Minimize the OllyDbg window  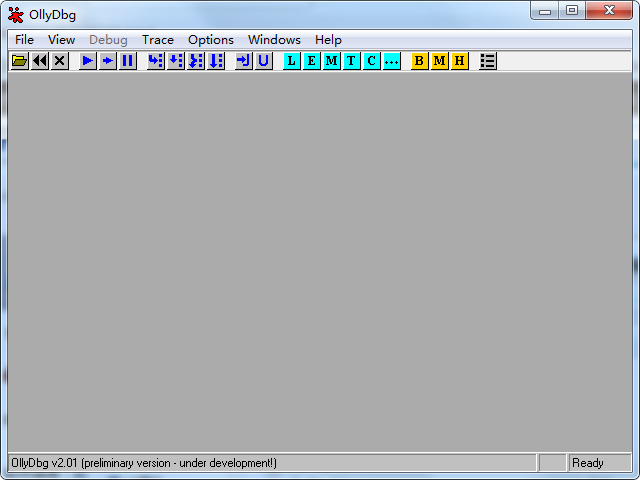tap(544, 11)
